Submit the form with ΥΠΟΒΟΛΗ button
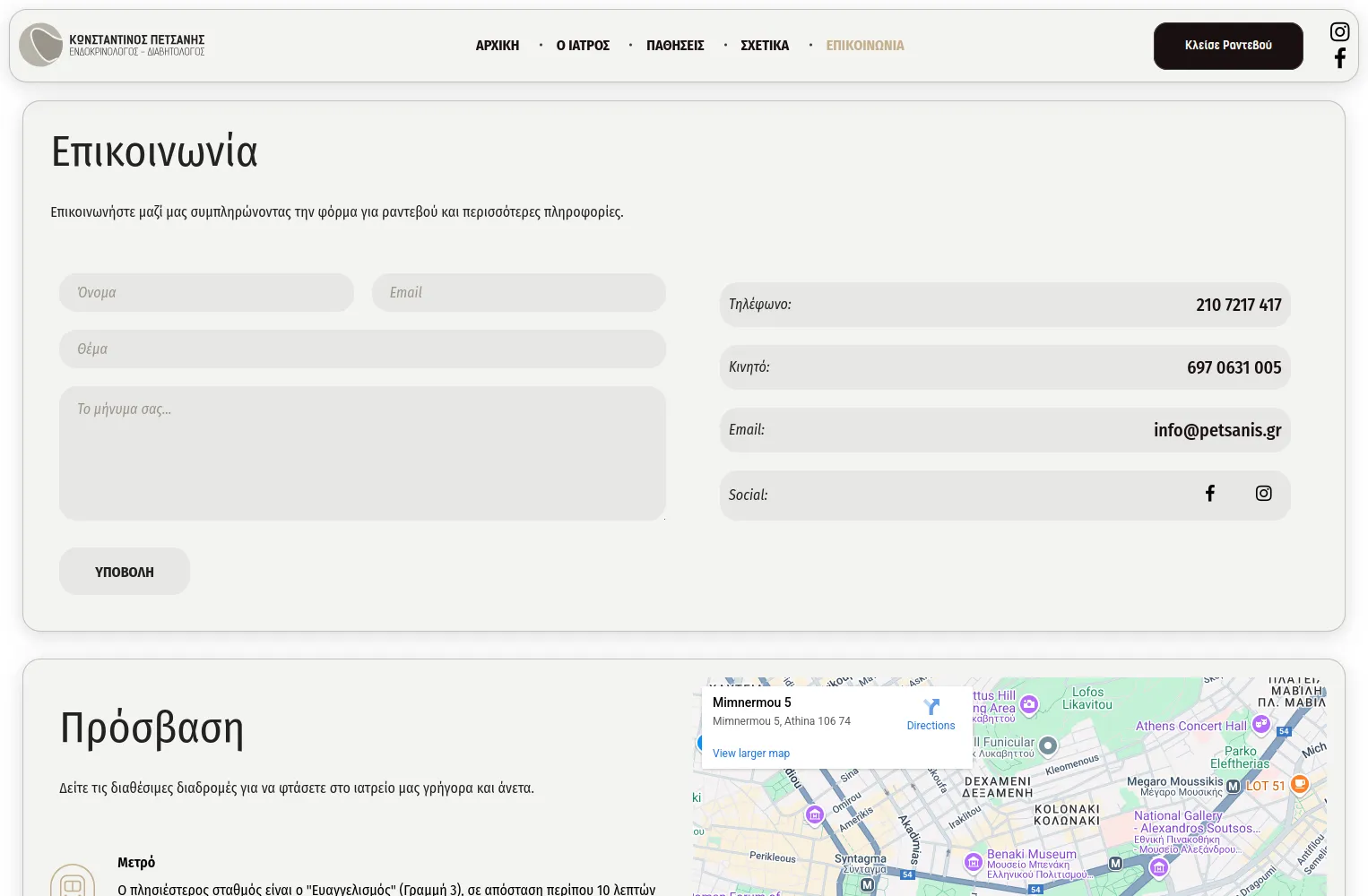 pyautogui.click(x=125, y=572)
